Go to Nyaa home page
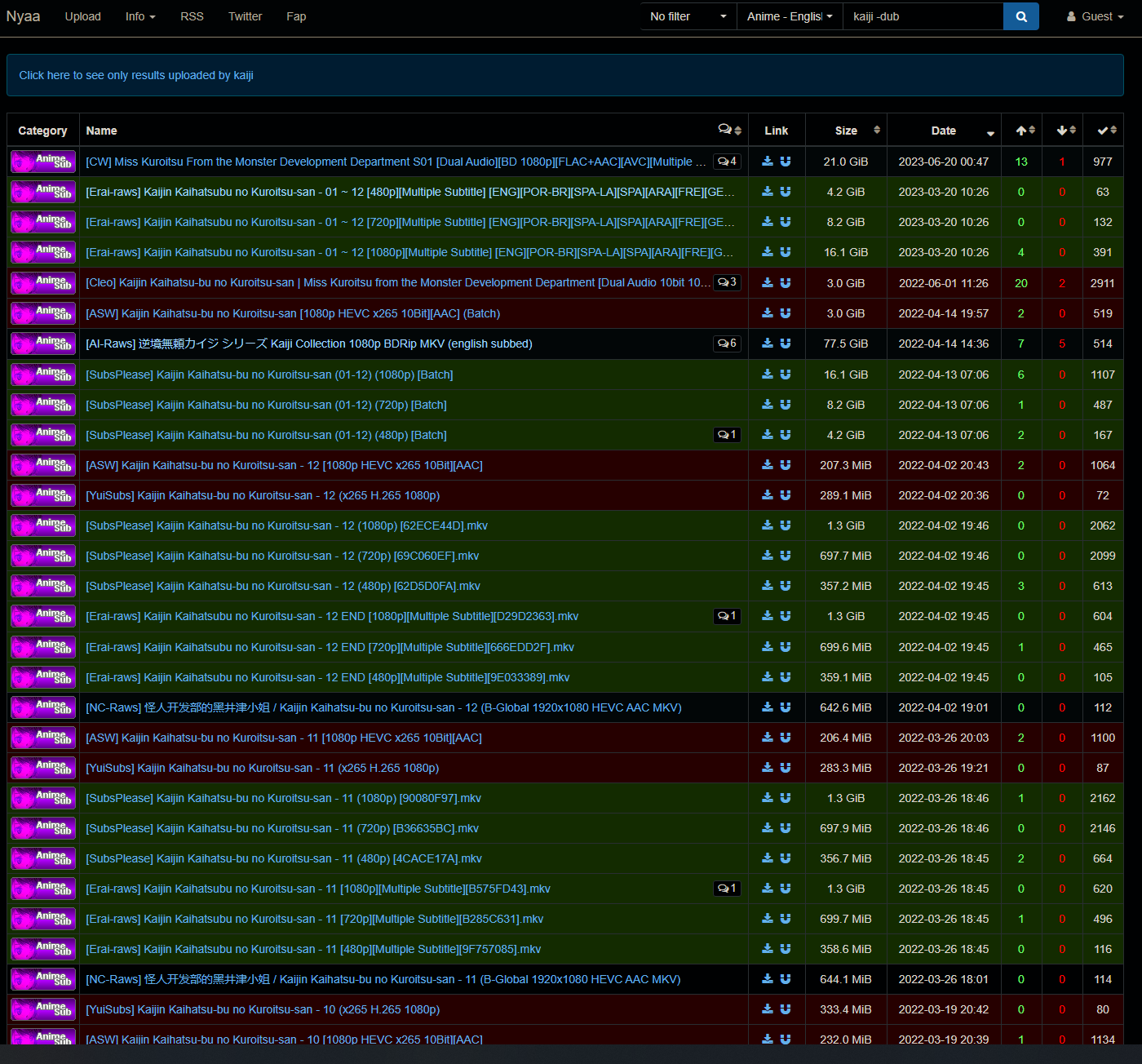Screen dimensions: 1142x1064 click(23, 16)
